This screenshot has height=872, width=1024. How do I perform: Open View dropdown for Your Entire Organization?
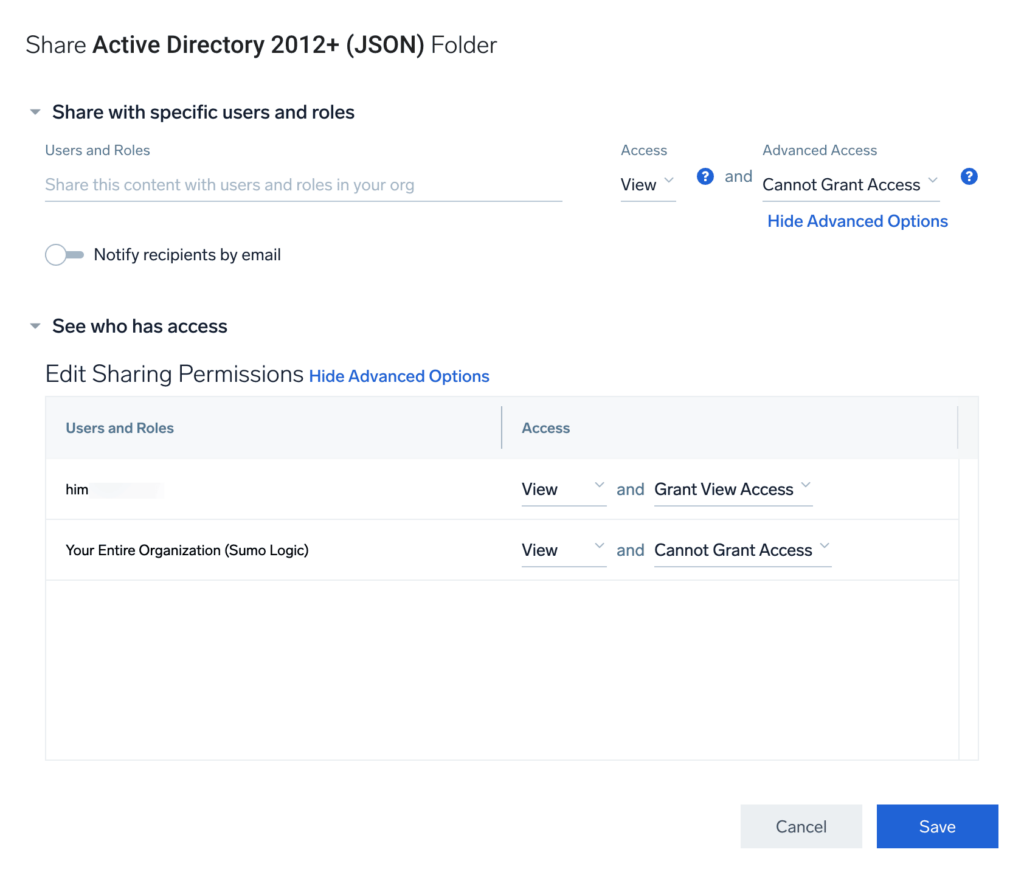(563, 549)
